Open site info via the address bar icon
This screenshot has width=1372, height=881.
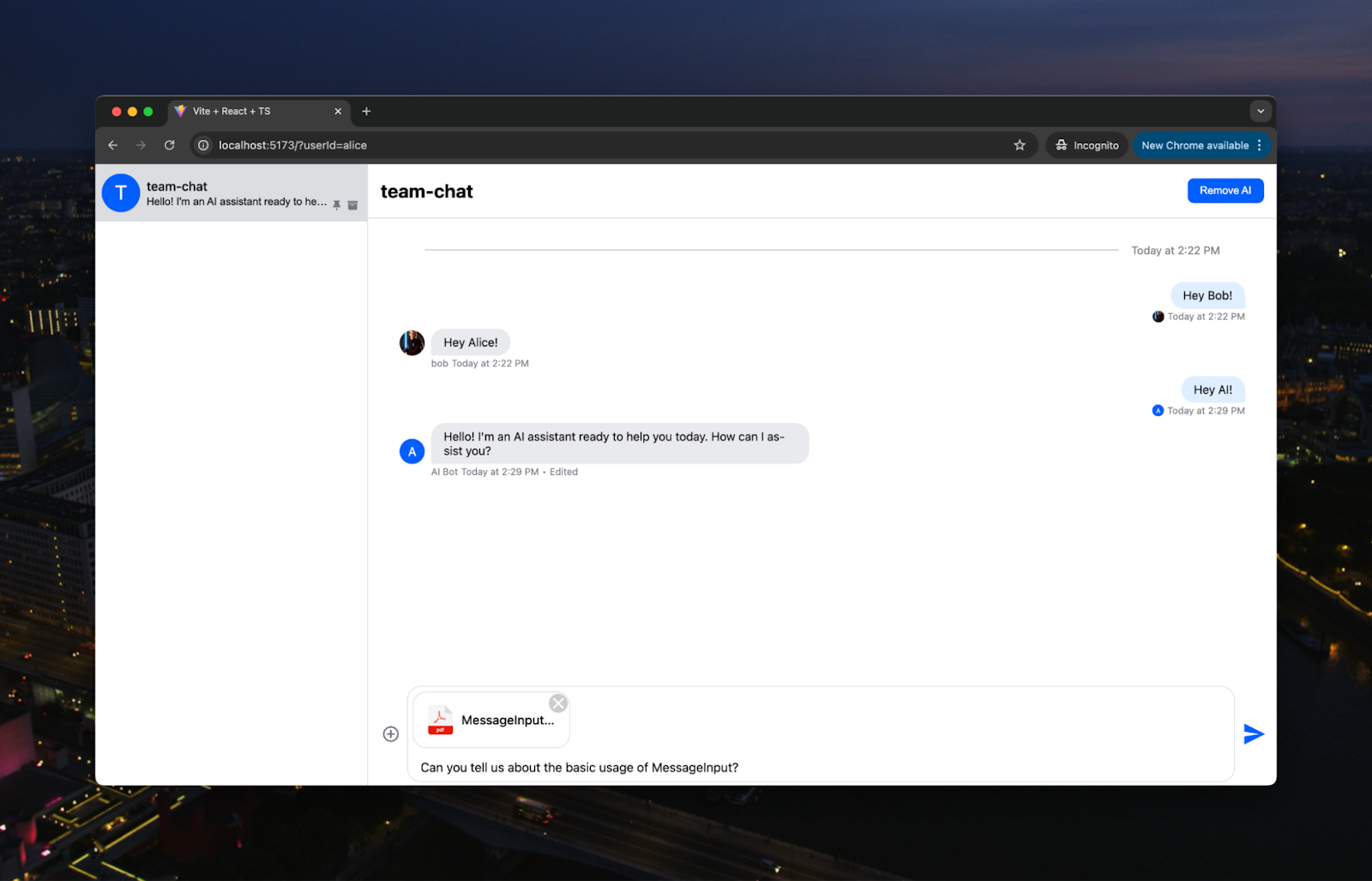202,145
